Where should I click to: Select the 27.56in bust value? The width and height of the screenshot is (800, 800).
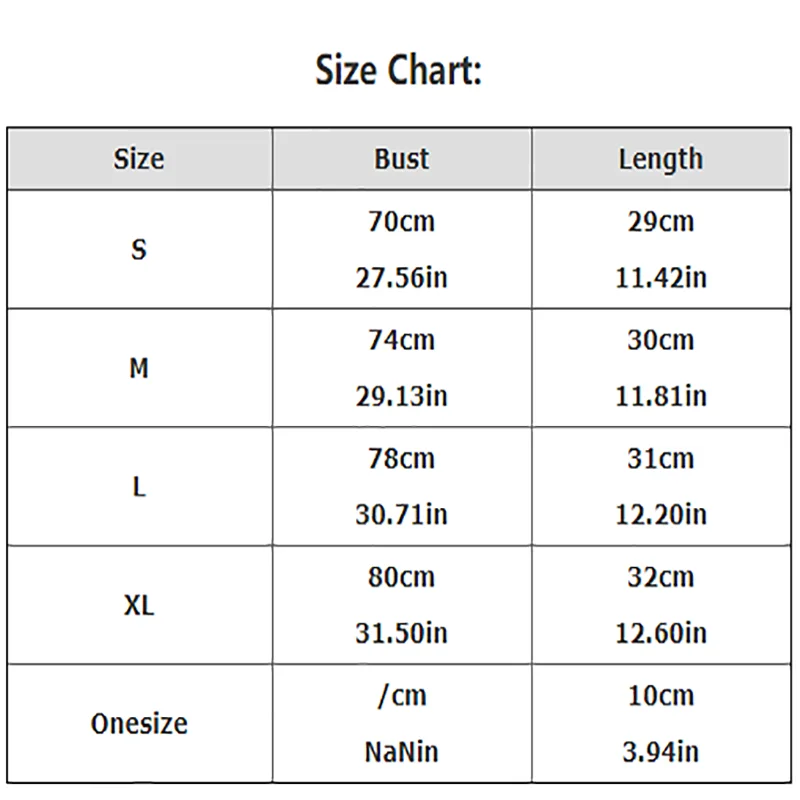(x=402, y=277)
